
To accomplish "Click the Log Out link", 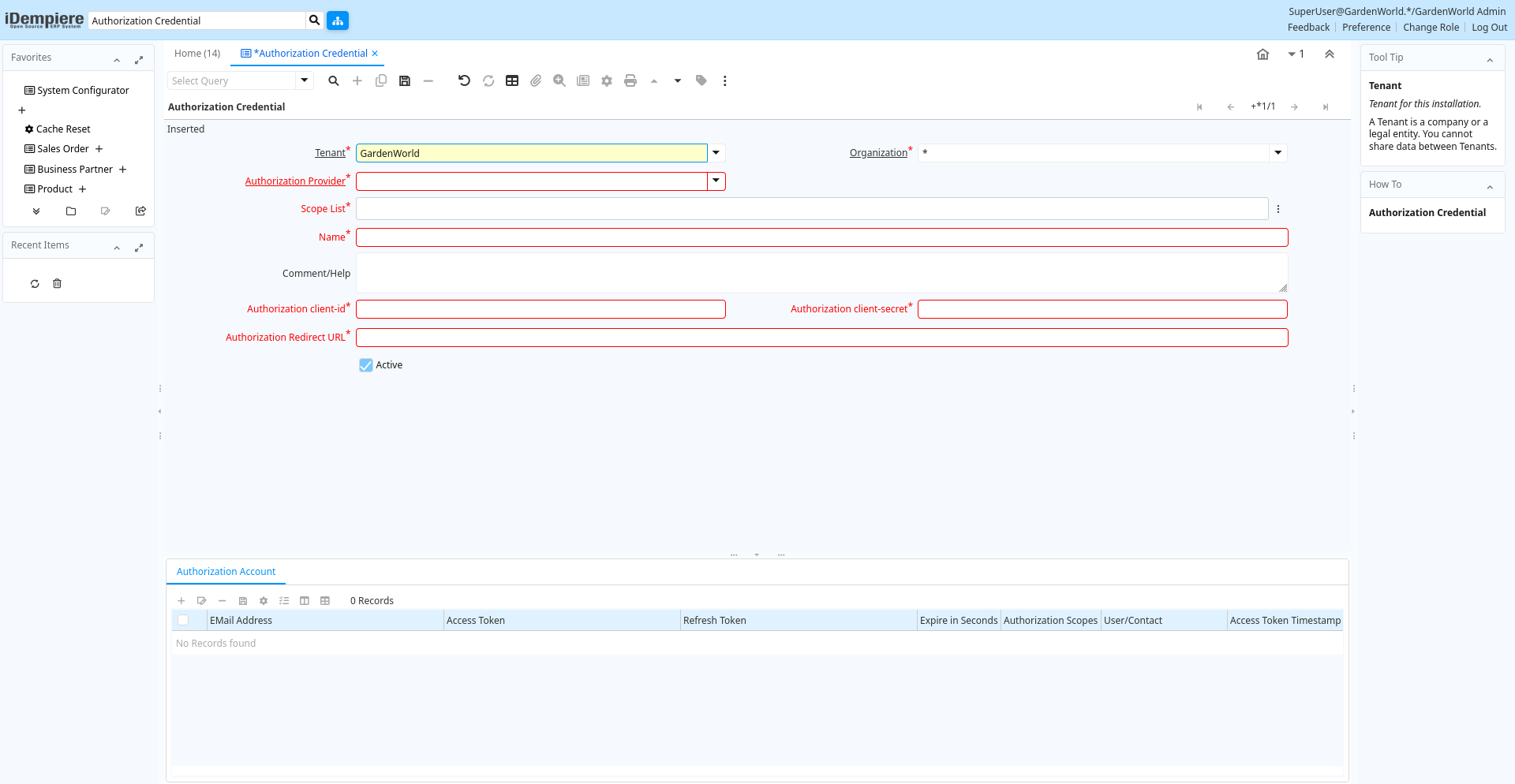I will 1489,28.
